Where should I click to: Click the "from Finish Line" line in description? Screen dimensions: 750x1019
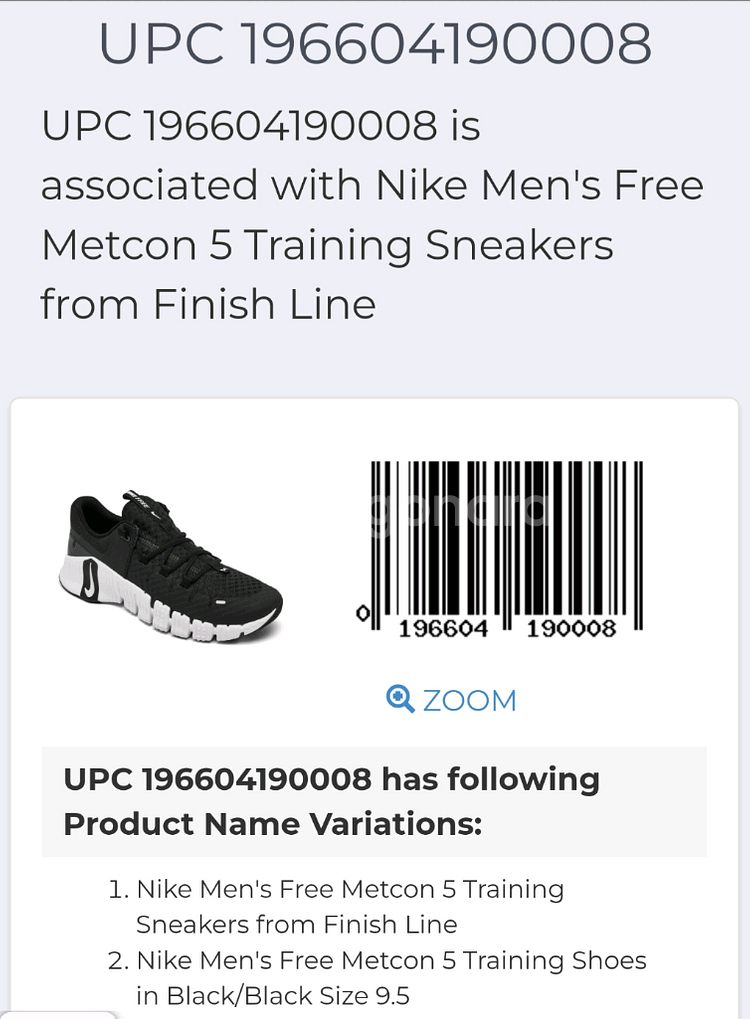(208, 304)
